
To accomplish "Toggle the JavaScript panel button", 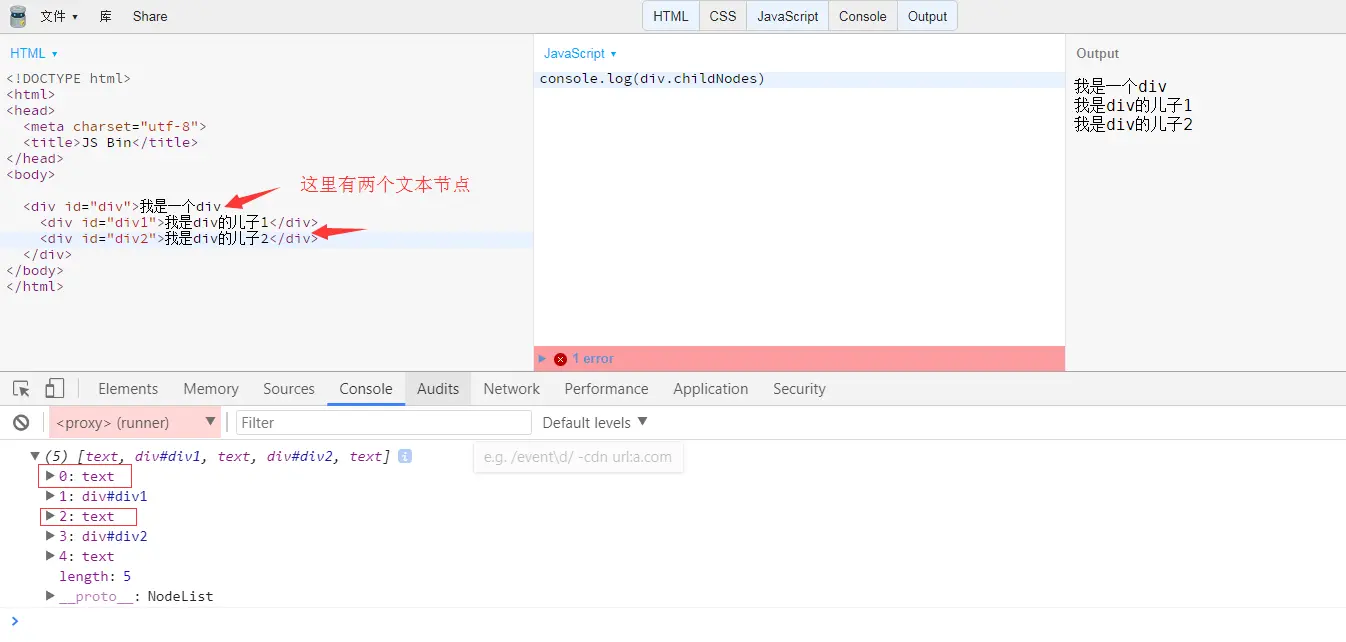I will (x=788, y=16).
